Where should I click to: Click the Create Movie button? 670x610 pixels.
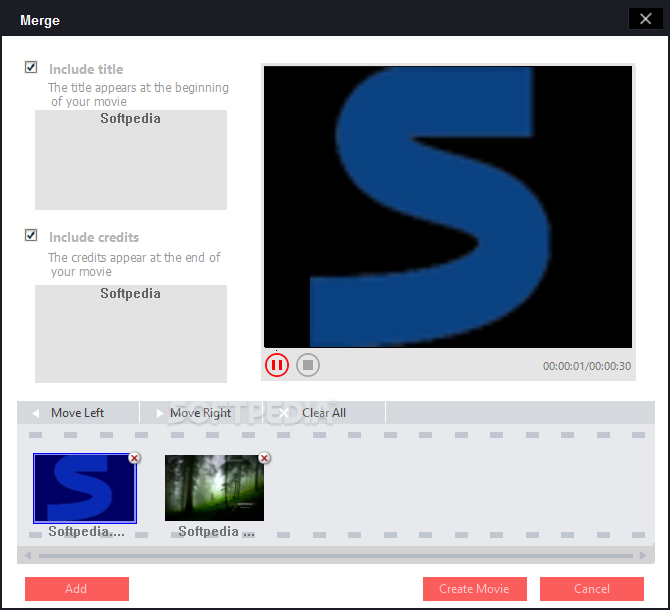475,589
